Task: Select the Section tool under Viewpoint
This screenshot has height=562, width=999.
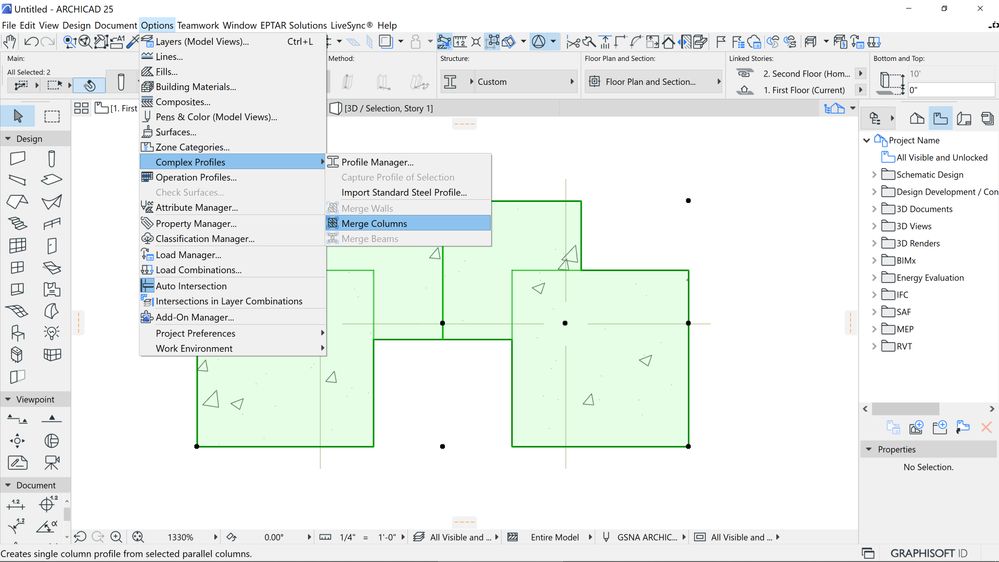Action: point(17,419)
